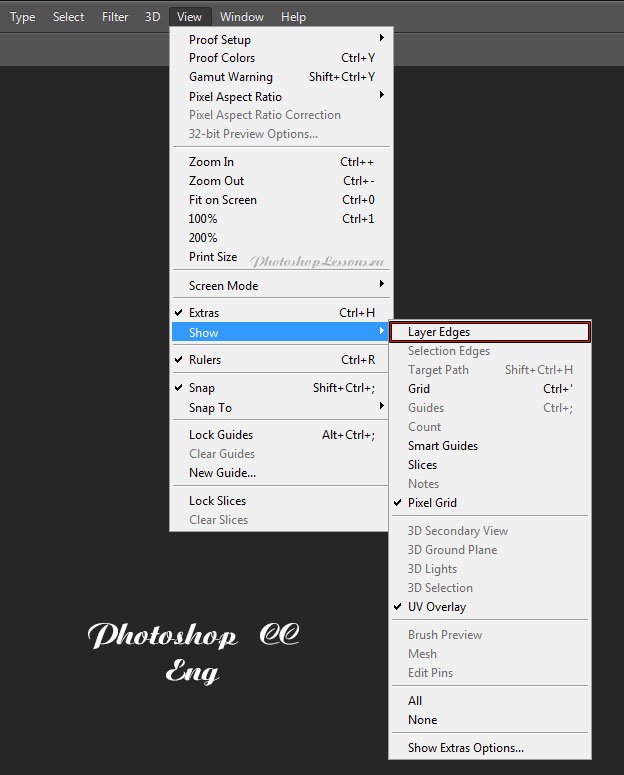Screen dimensions: 624x775
Task: Set view to 100%
Action: (x=281, y=218)
